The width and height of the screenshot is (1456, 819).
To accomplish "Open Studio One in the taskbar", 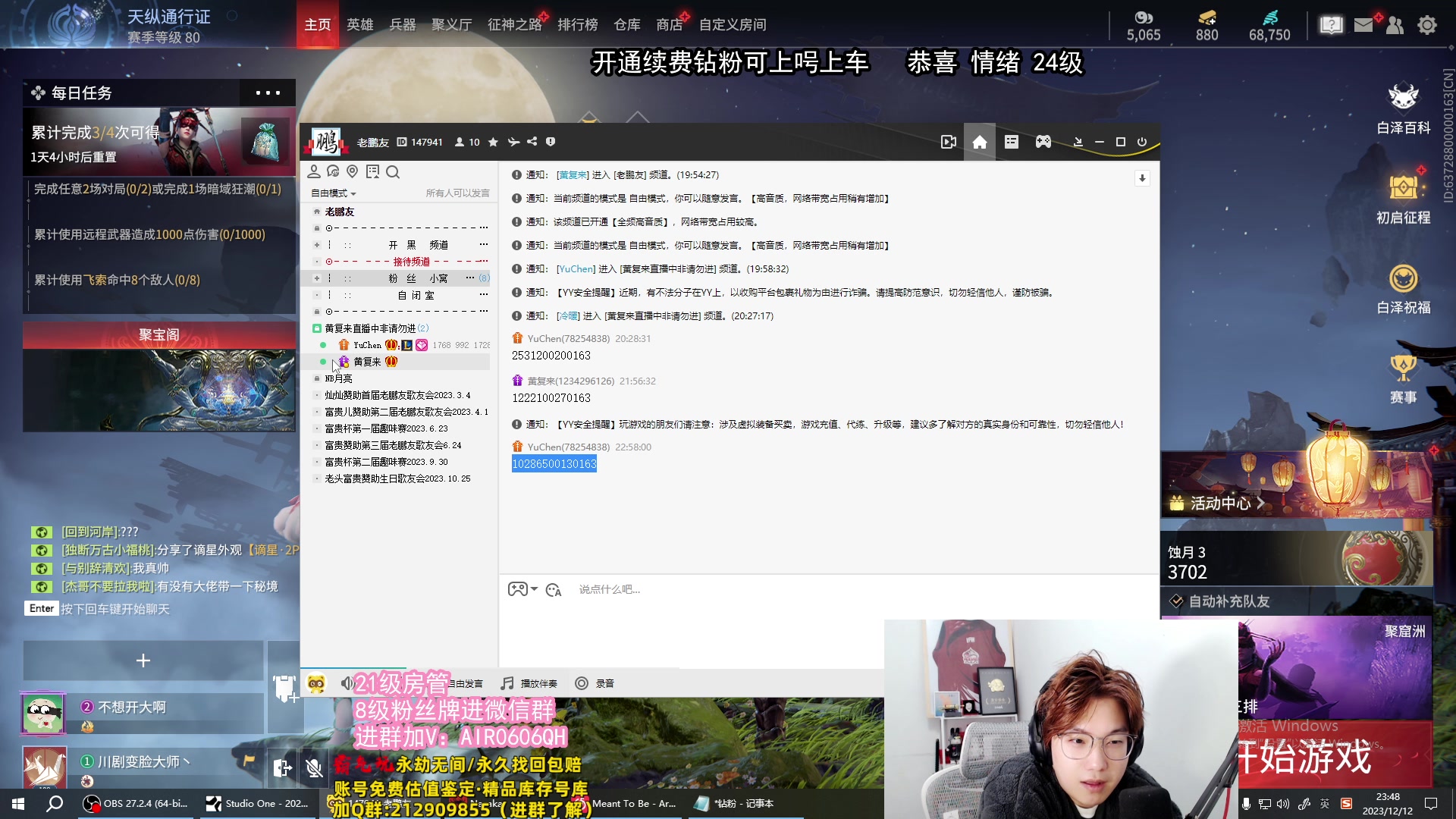I will [x=258, y=804].
